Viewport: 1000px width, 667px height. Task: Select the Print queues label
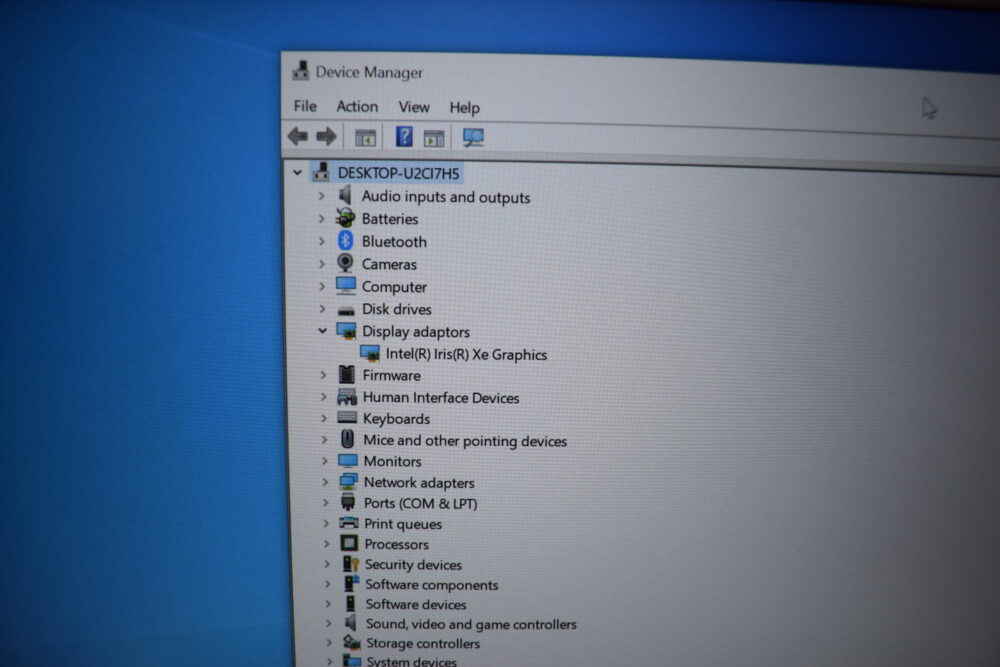(403, 524)
